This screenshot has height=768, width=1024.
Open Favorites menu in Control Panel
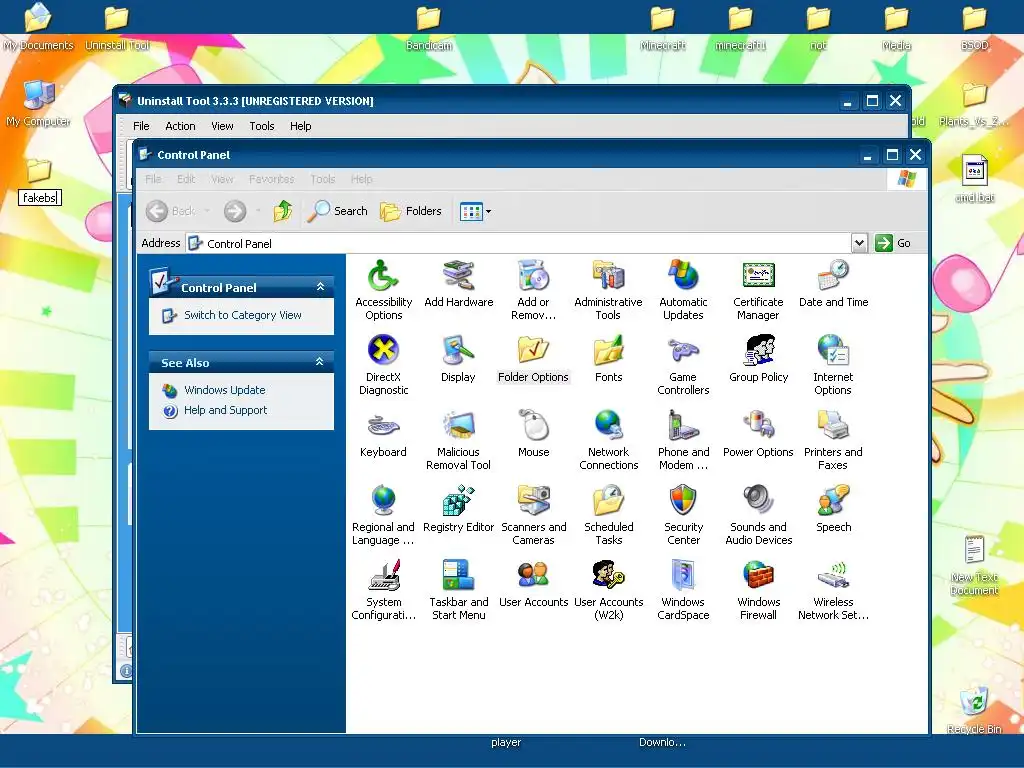[272, 179]
